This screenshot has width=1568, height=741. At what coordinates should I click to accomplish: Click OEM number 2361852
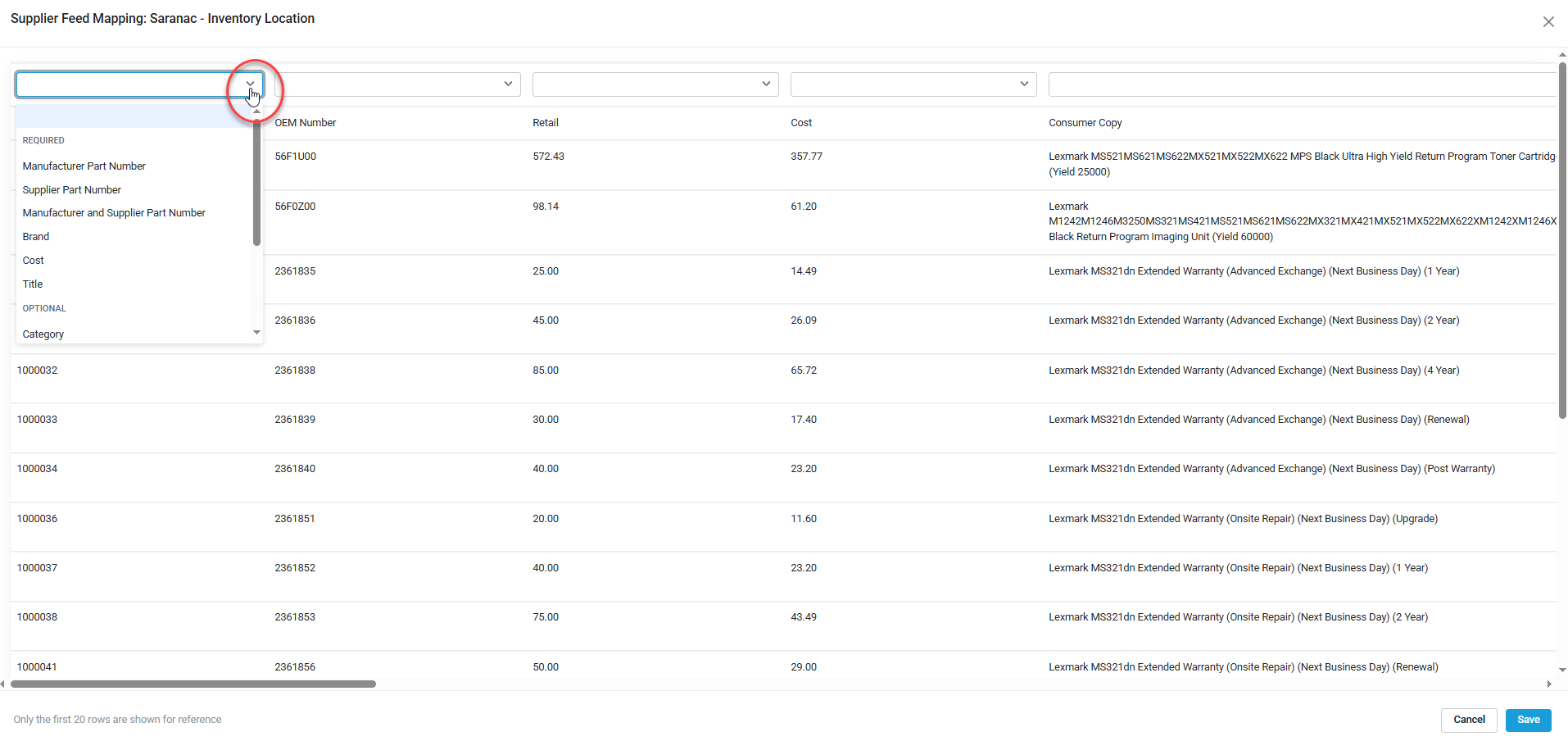(295, 568)
